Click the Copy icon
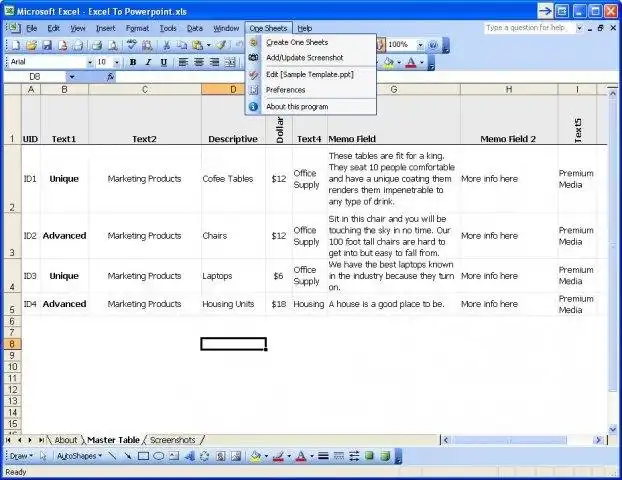This screenshot has width=622, height=480. coord(182,45)
